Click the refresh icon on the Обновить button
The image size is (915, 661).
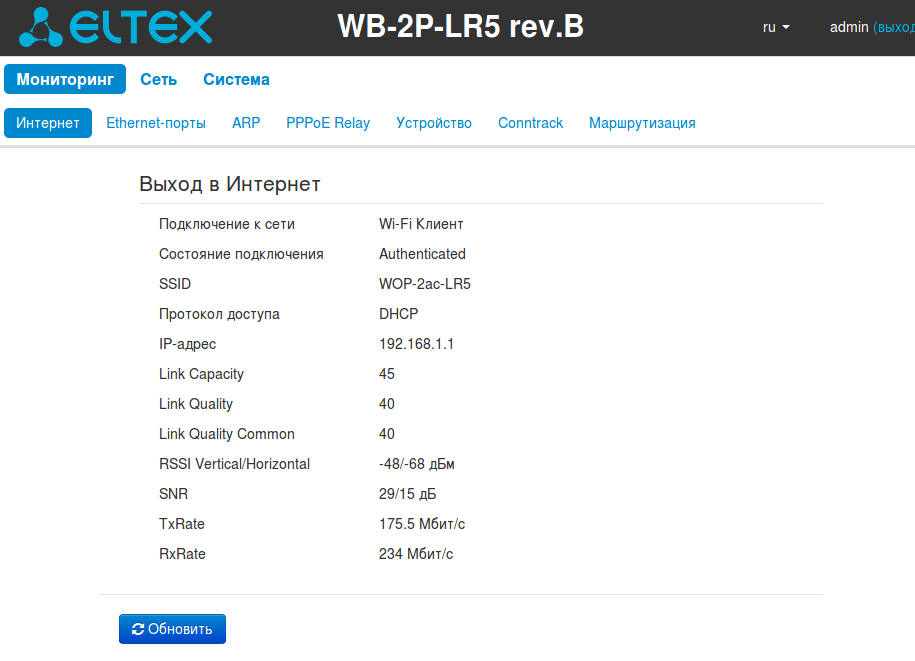[x=138, y=629]
